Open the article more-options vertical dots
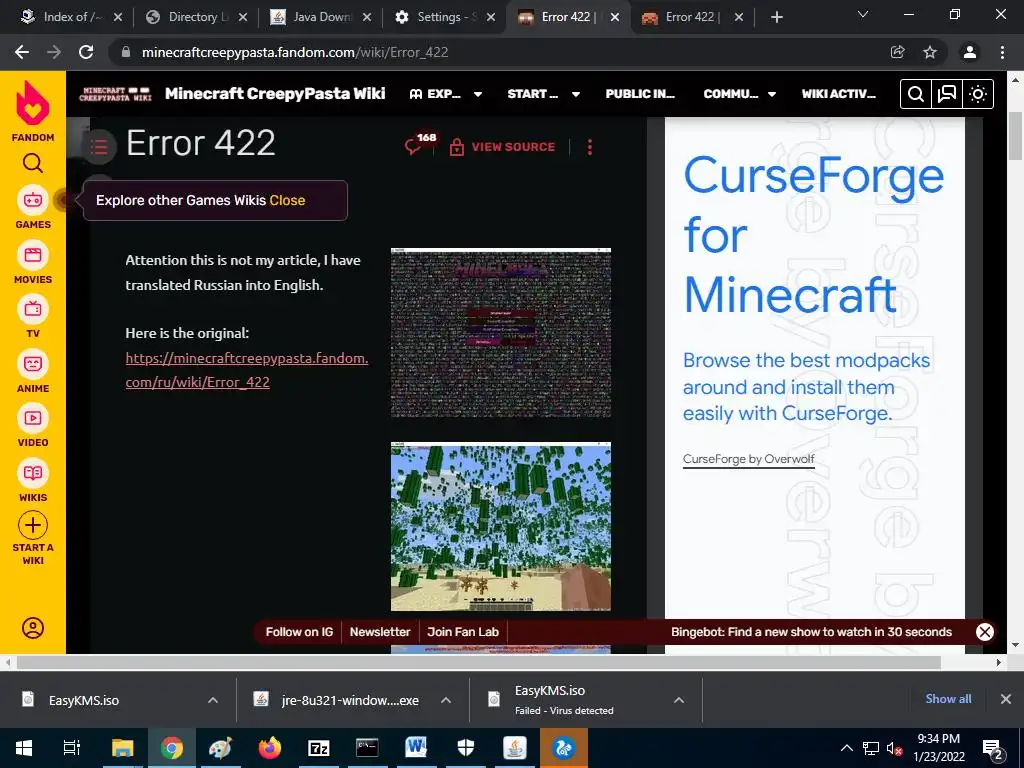The width and height of the screenshot is (1024, 768). point(590,147)
